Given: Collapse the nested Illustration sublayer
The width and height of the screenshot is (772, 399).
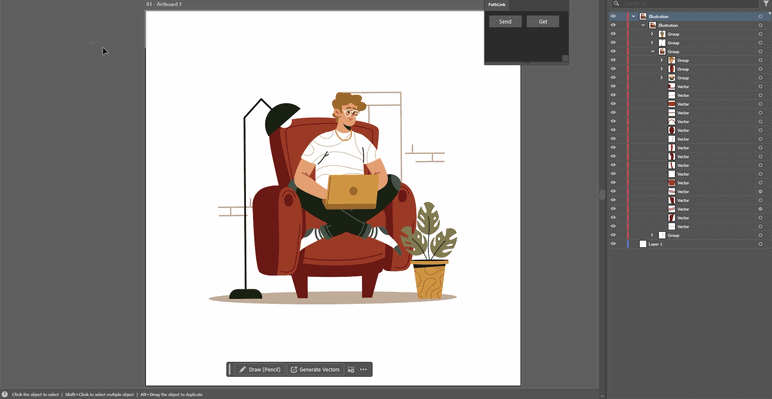Looking at the screenshot, I should pos(643,25).
